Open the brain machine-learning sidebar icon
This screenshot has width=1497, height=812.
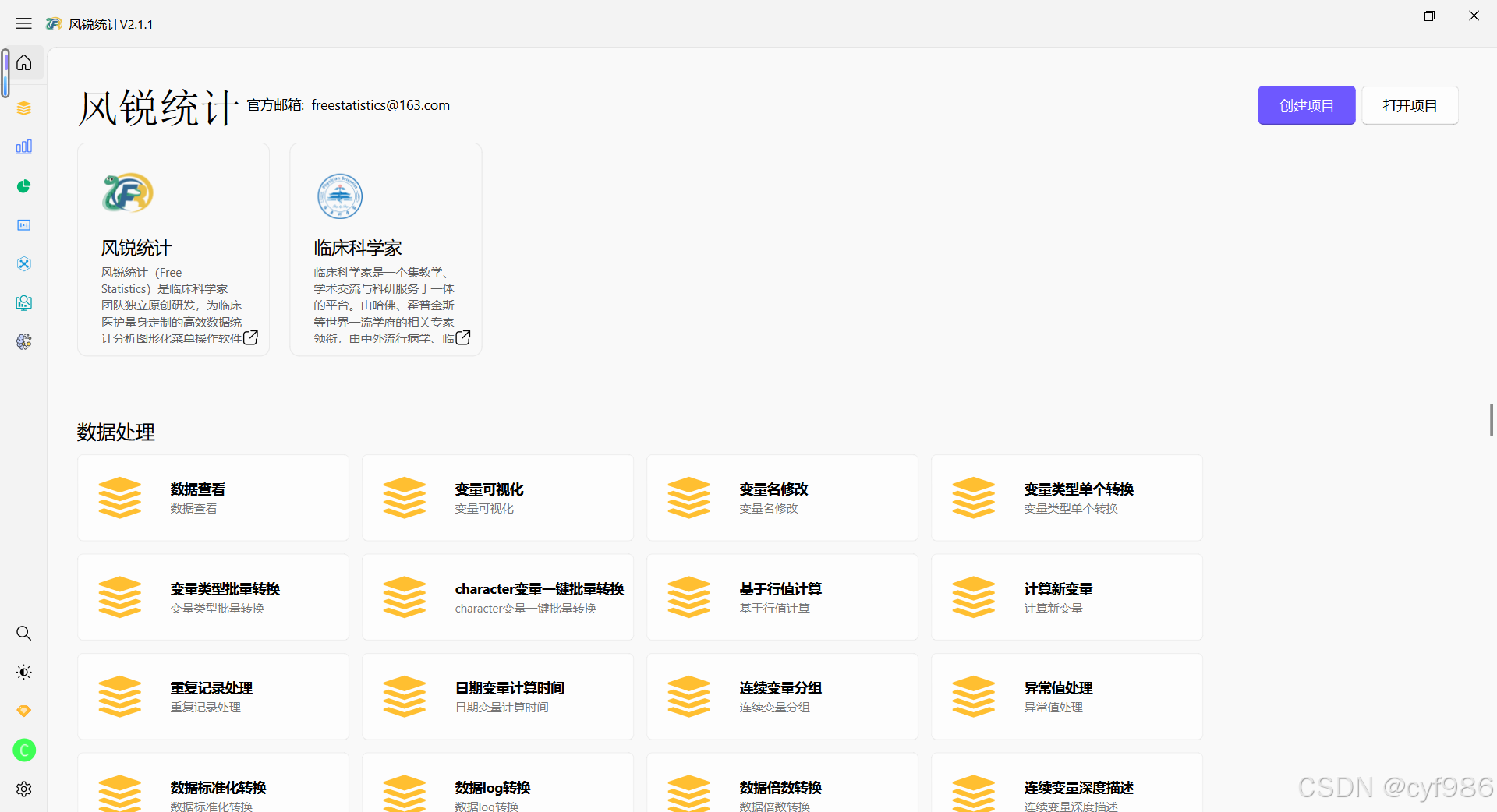[x=24, y=341]
